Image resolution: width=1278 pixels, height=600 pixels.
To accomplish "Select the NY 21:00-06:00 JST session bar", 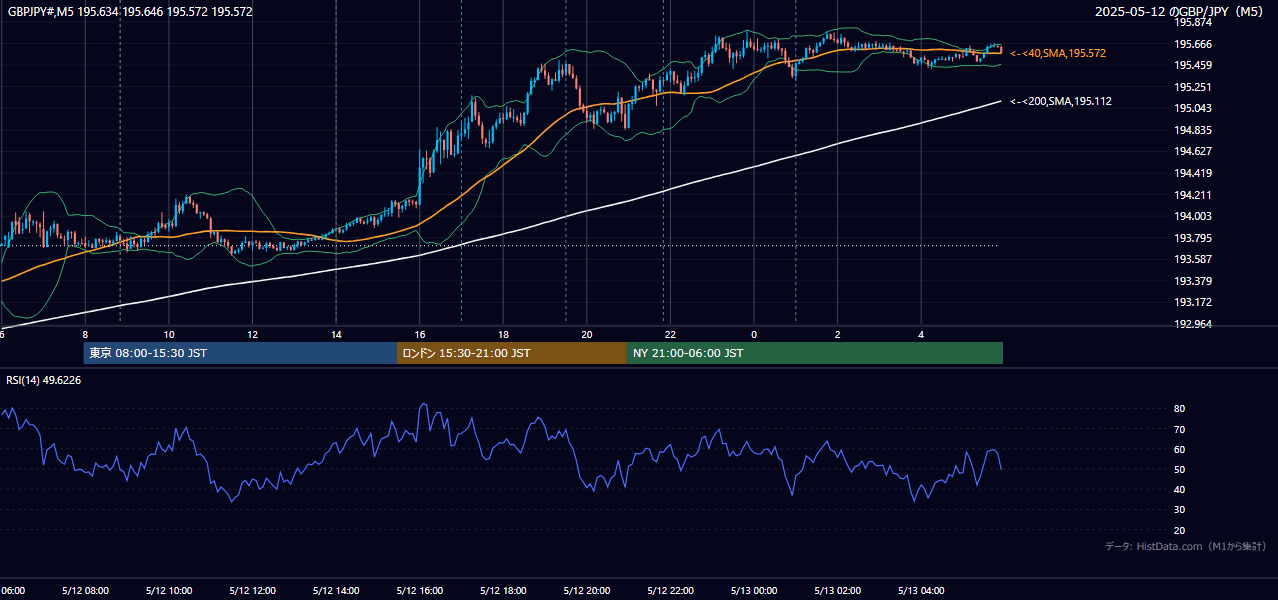I will click(815, 353).
